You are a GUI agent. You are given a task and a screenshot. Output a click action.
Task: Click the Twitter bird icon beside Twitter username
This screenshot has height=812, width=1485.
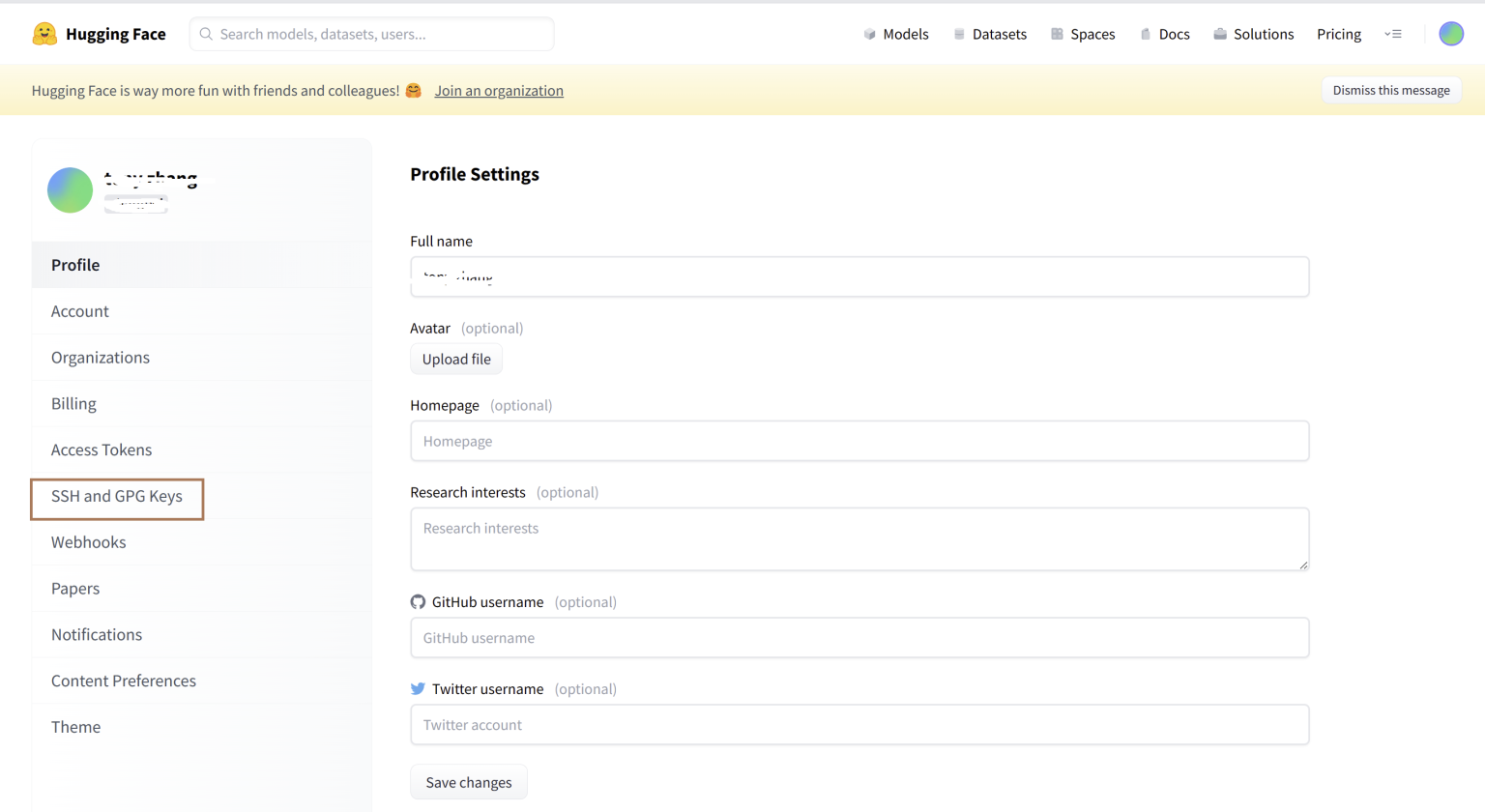[417, 688]
